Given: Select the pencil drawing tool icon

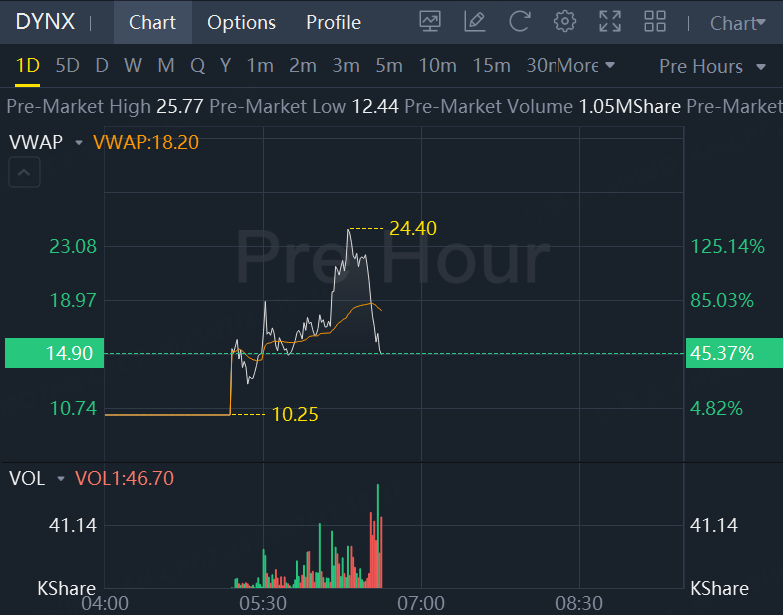Looking at the screenshot, I should click(474, 22).
